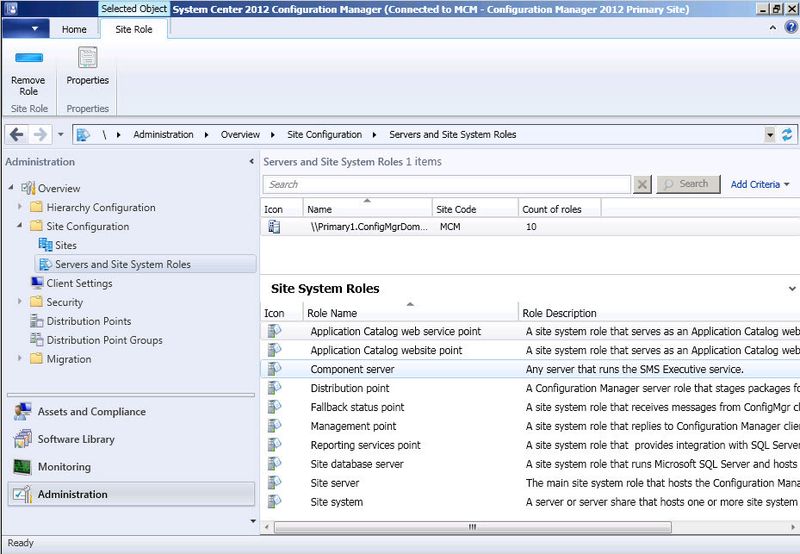800x554 pixels.
Task: Select the Fallback status point row
Action: pyautogui.click(x=530, y=407)
